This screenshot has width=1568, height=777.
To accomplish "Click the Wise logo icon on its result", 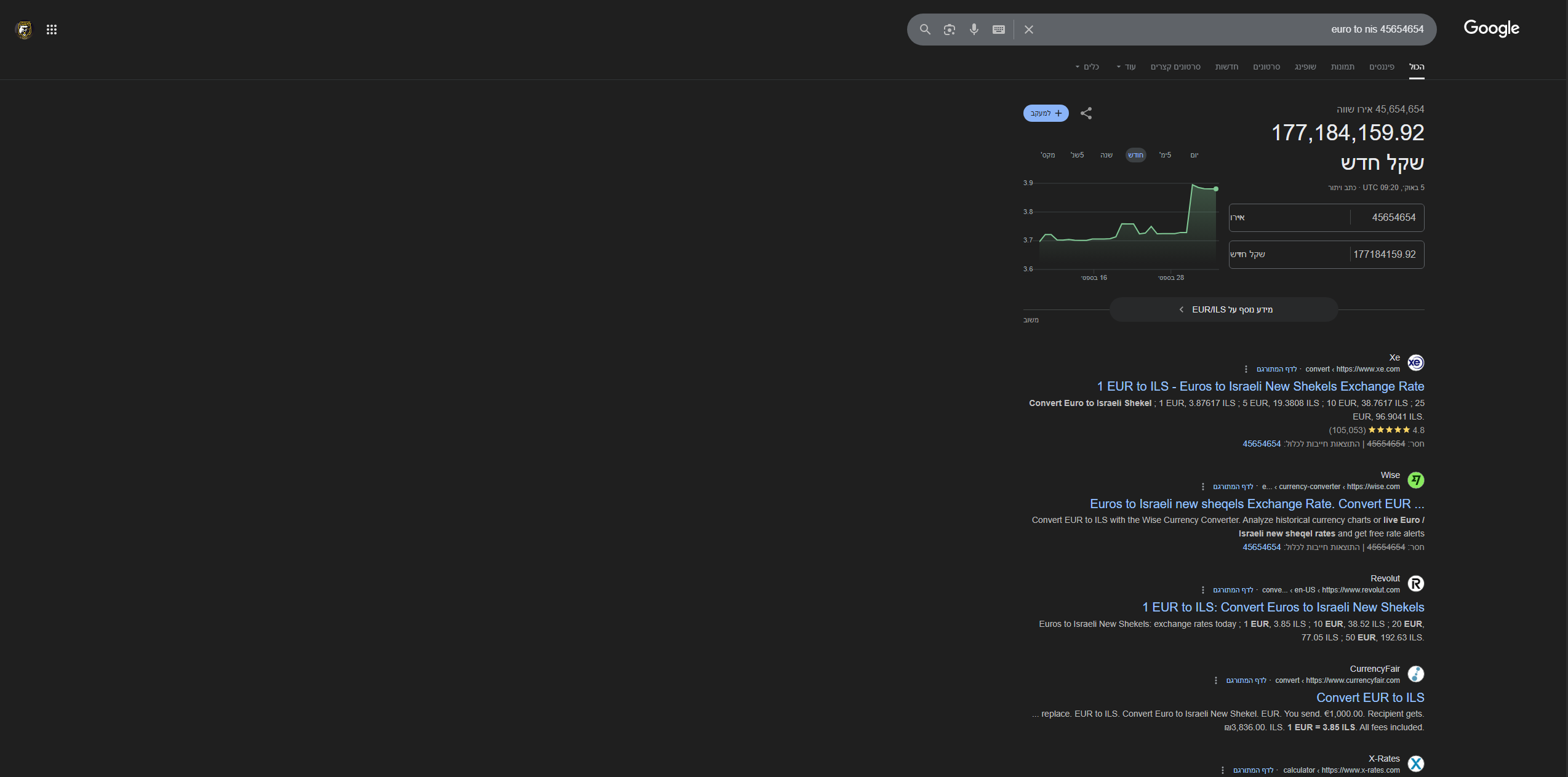I will pos(1415,480).
